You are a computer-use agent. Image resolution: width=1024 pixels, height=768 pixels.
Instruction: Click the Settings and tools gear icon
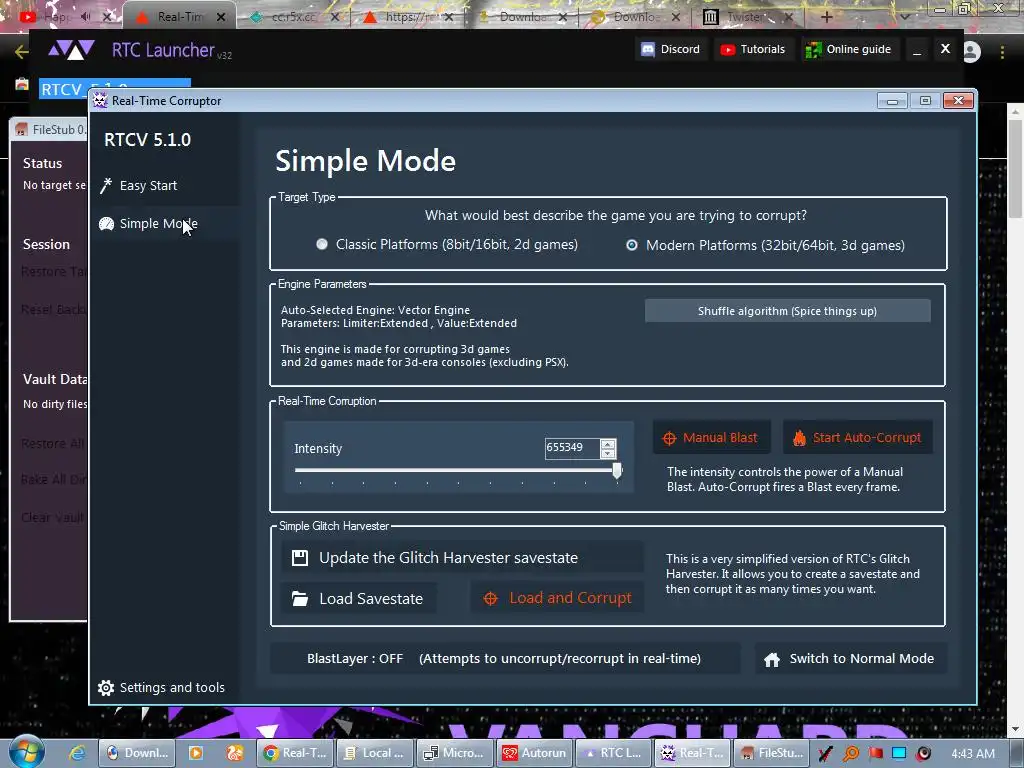(106, 688)
